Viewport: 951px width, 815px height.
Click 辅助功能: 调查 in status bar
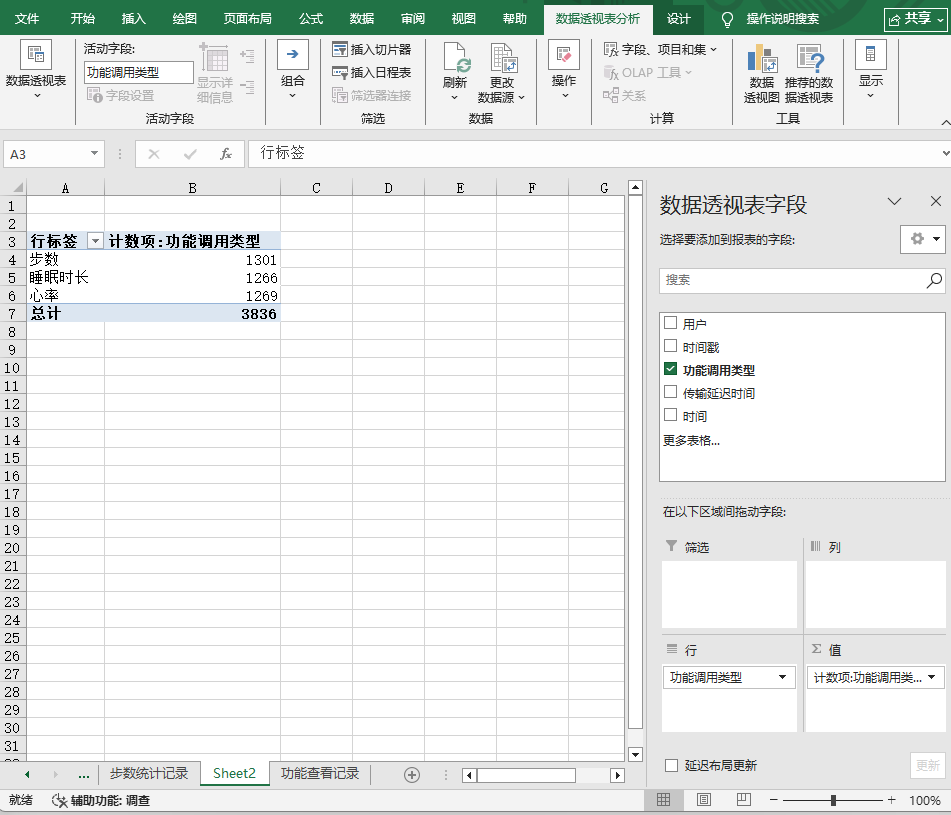[x=101, y=800]
